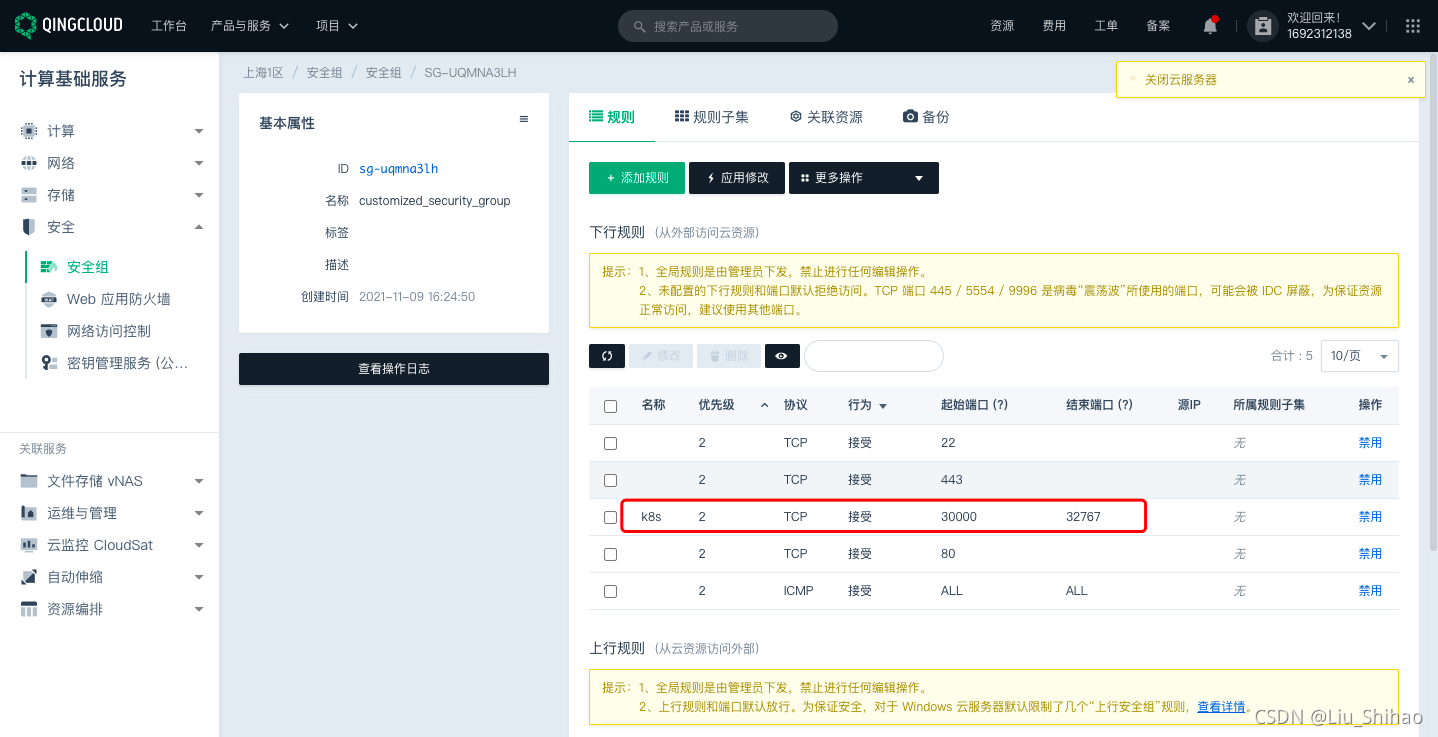Click the 安全组 icon in sidebar
Image resolution: width=1438 pixels, height=737 pixels.
click(x=49, y=267)
